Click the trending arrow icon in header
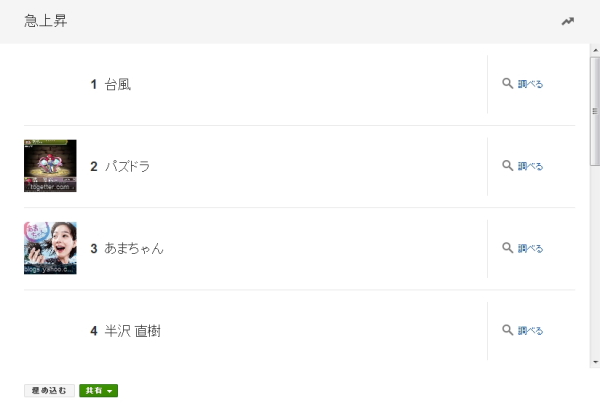This screenshot has width=600, height=406. pyautogui.click(x=568, y=21)
